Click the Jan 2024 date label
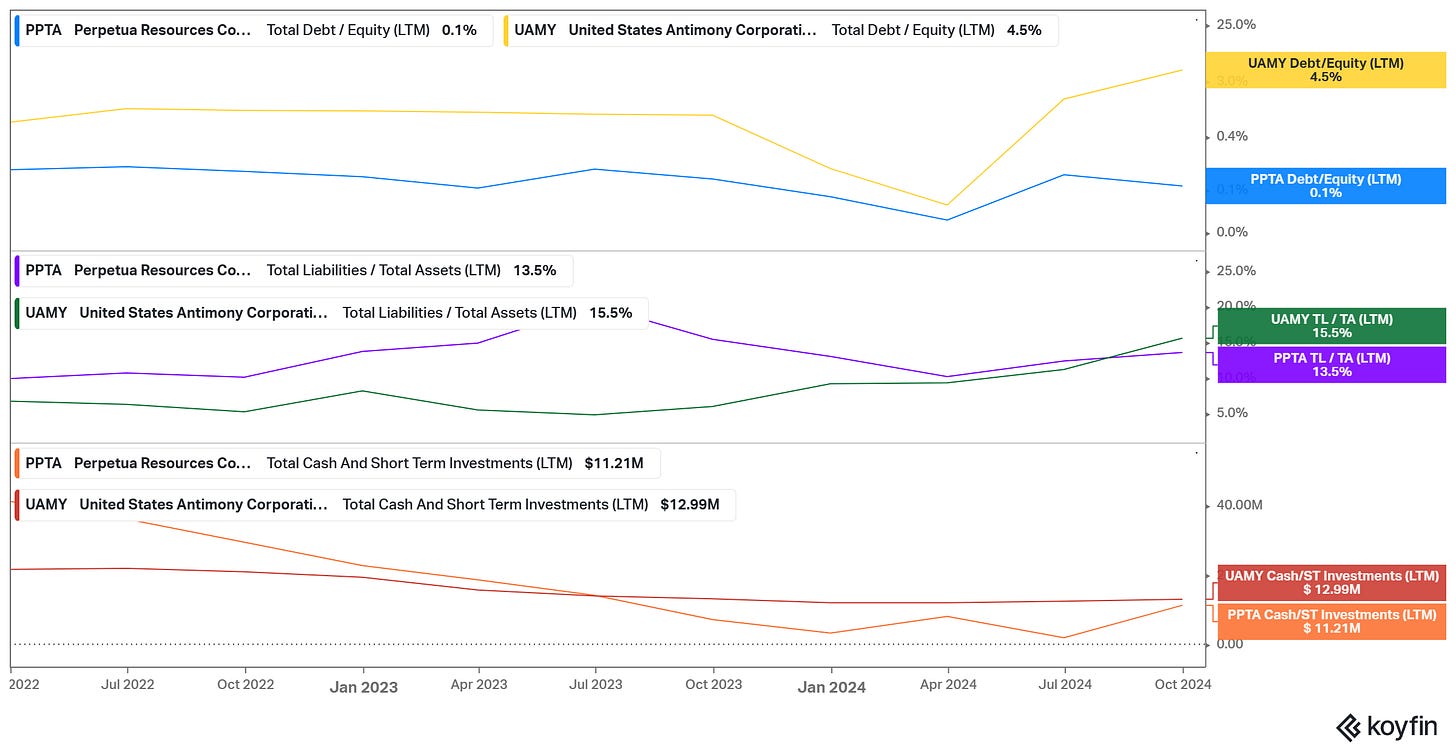 832,687
